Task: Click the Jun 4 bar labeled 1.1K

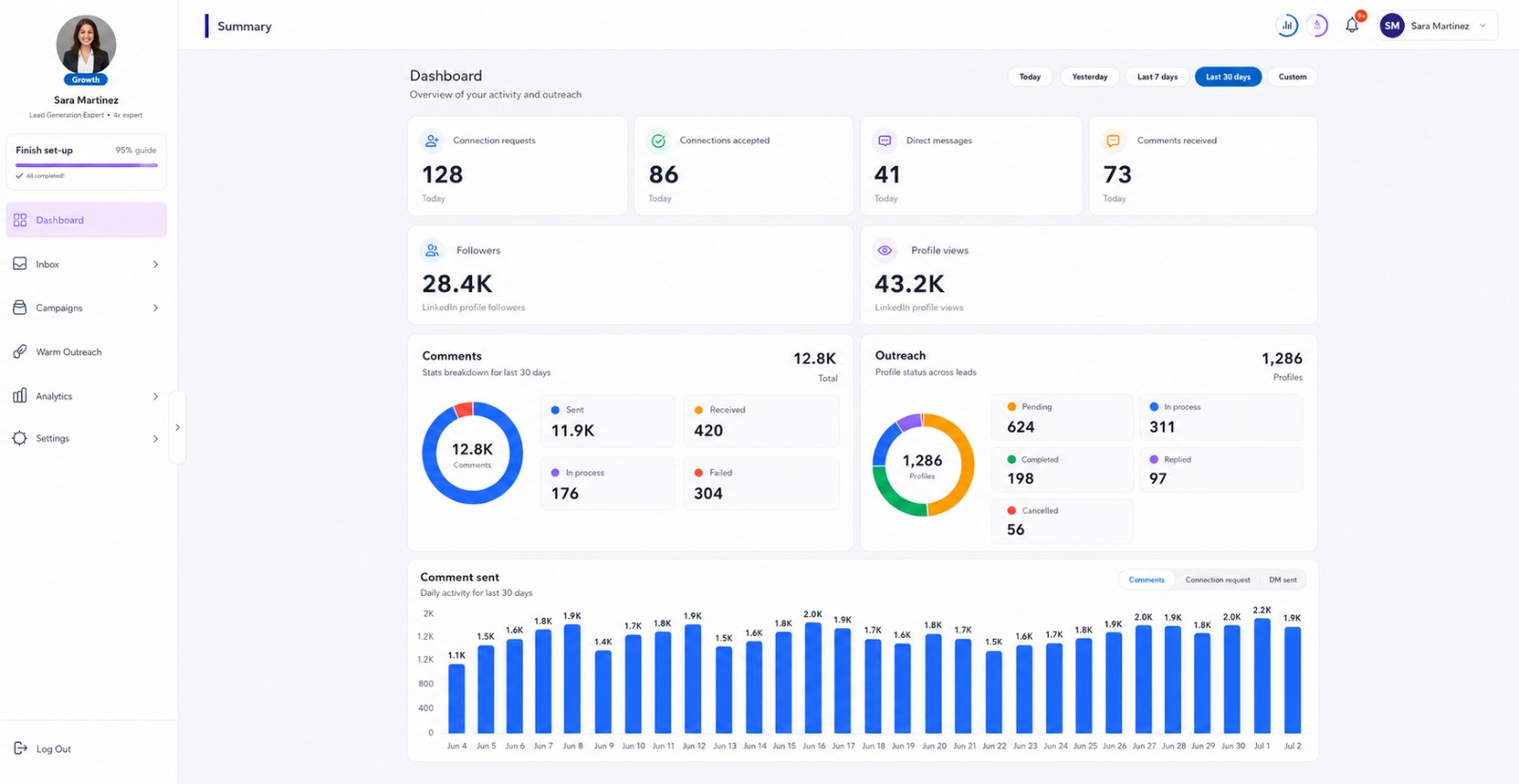Action: [457, 699]
